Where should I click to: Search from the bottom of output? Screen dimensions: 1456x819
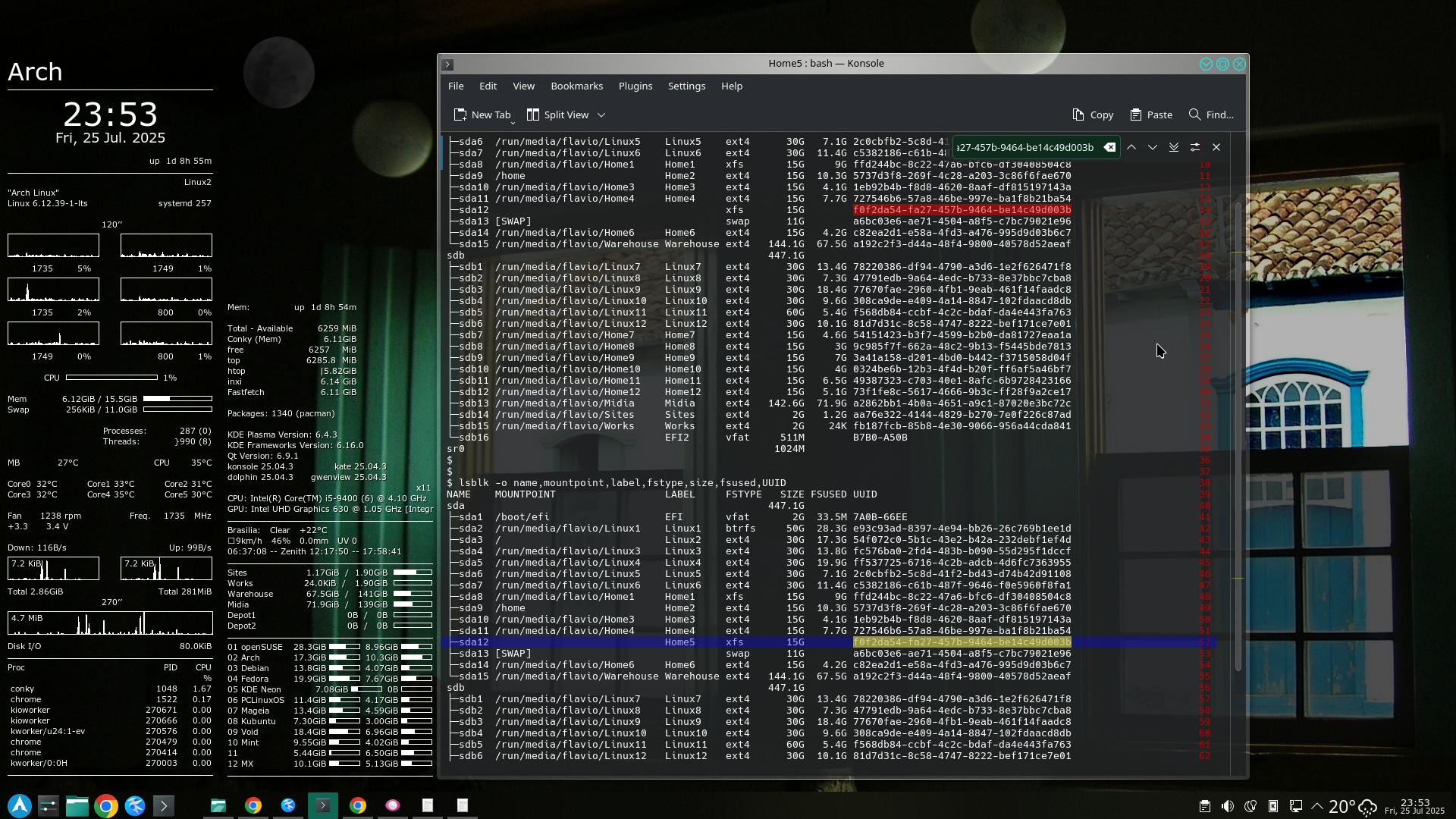[x=1173, y=147]
